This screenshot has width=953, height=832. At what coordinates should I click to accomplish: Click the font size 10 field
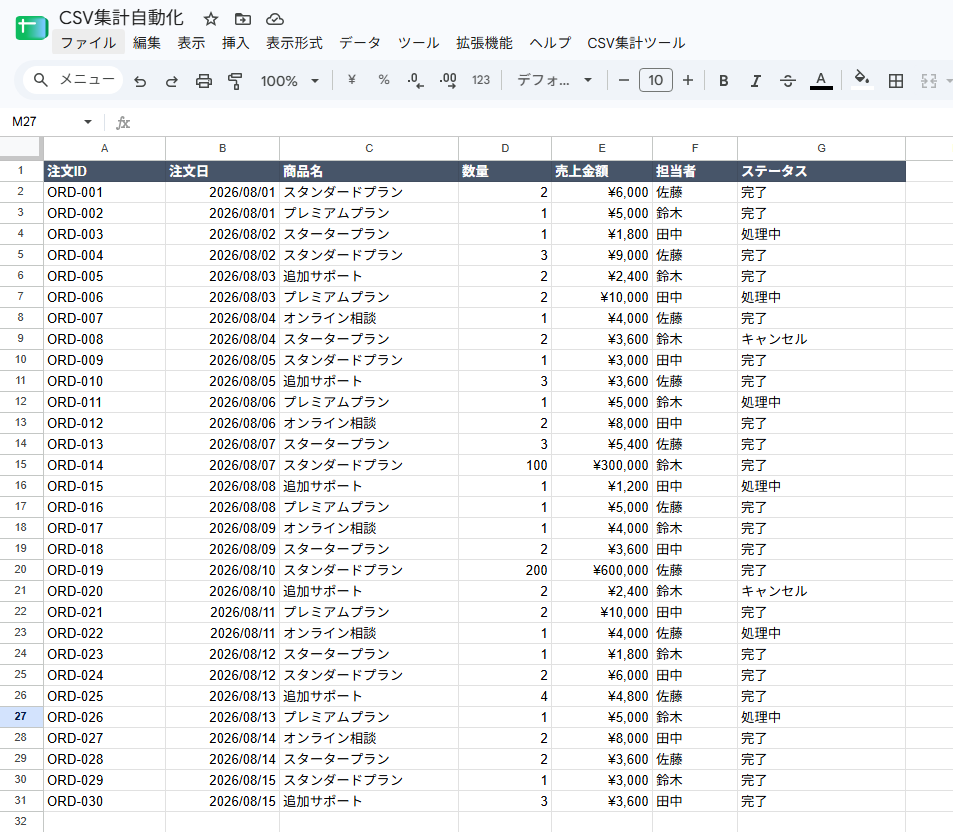pos(656,80)
